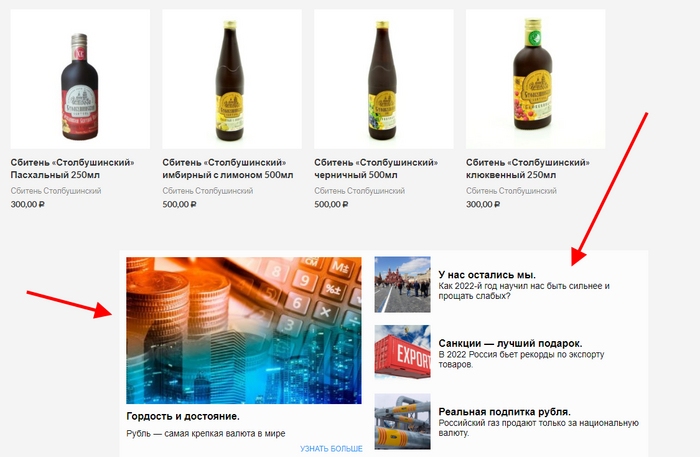The width and height of the screenshot is (700, 457).
Task: Open the Гордость и достояние headline
Action: (183, 416)
